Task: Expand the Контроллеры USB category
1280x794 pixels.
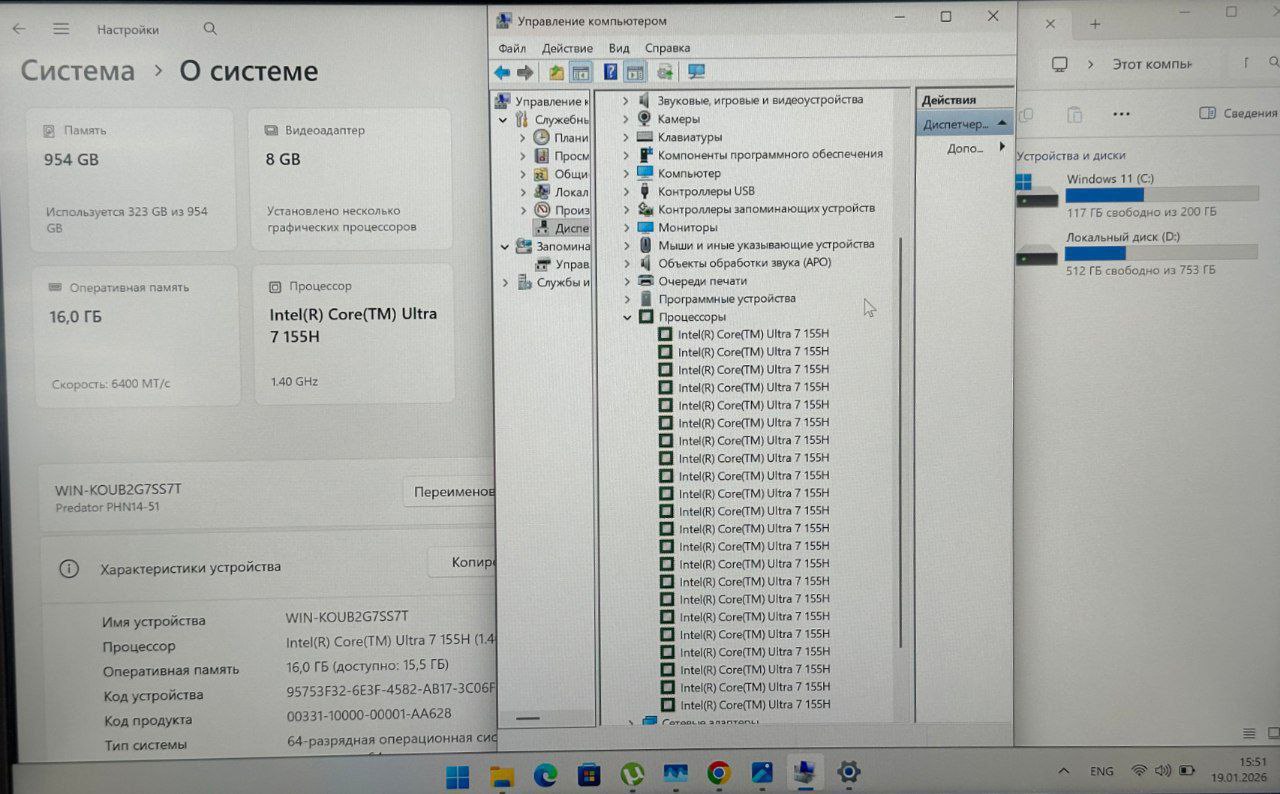Action: 627,191
